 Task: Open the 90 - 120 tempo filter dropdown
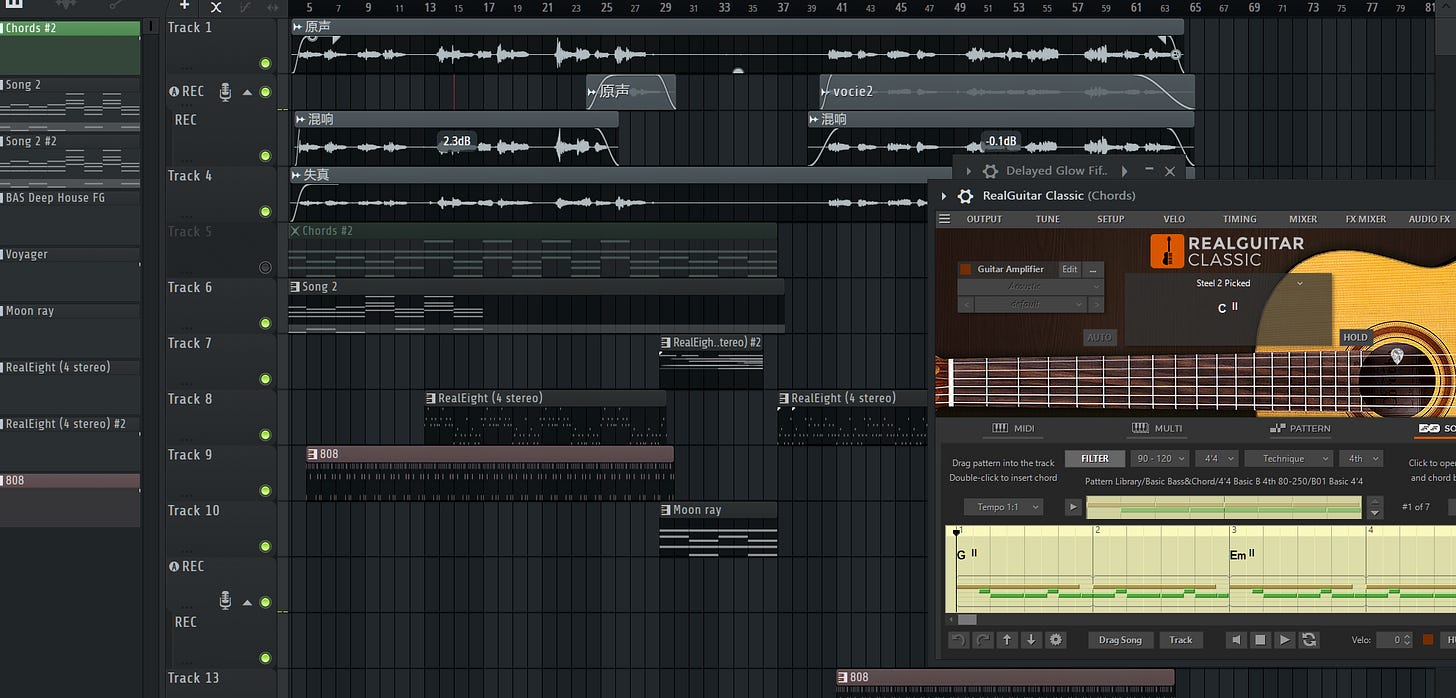coord(1160,458)
